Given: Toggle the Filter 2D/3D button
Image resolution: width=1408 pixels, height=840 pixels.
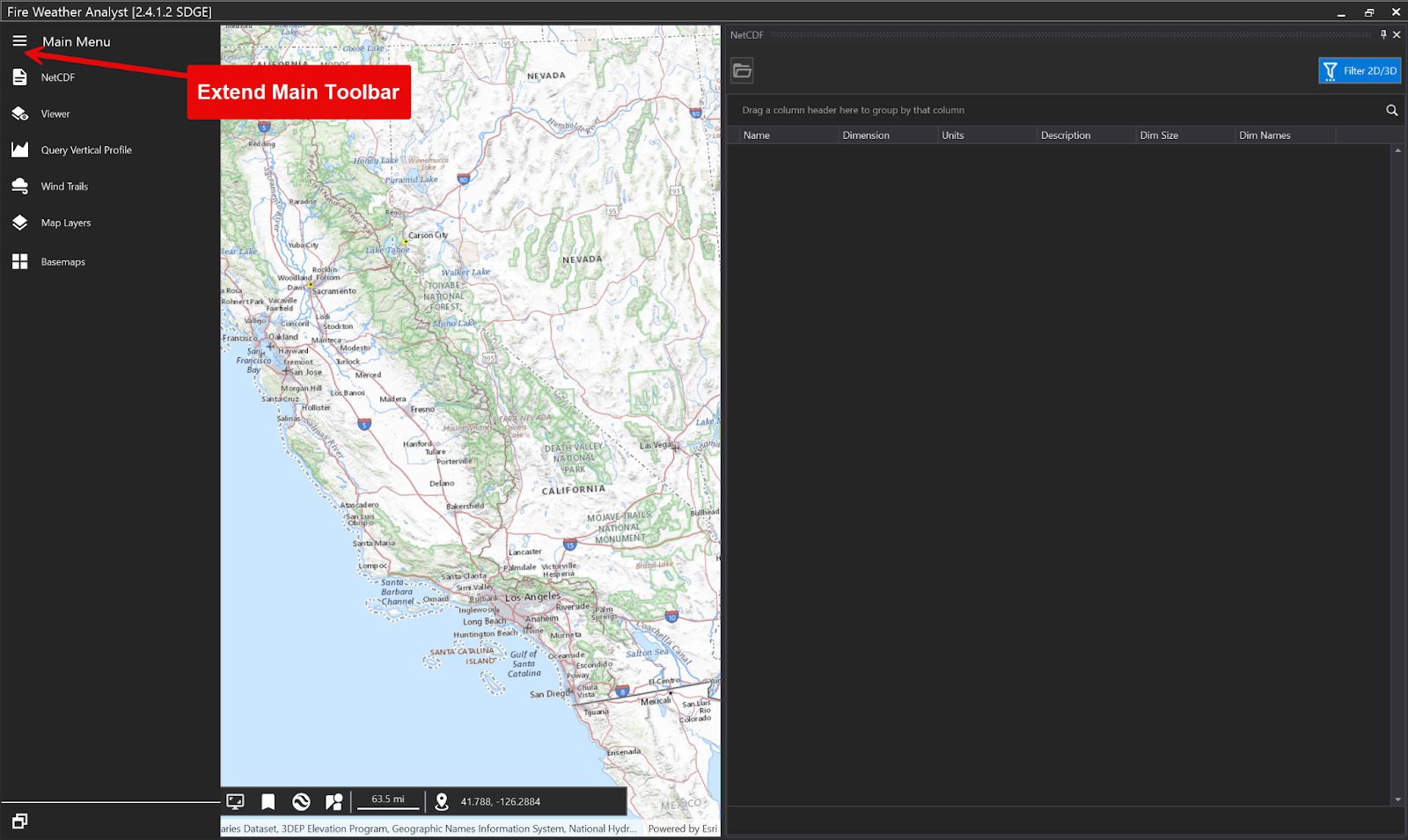Looking at the screenshot, I should [x=1359, y=70].
